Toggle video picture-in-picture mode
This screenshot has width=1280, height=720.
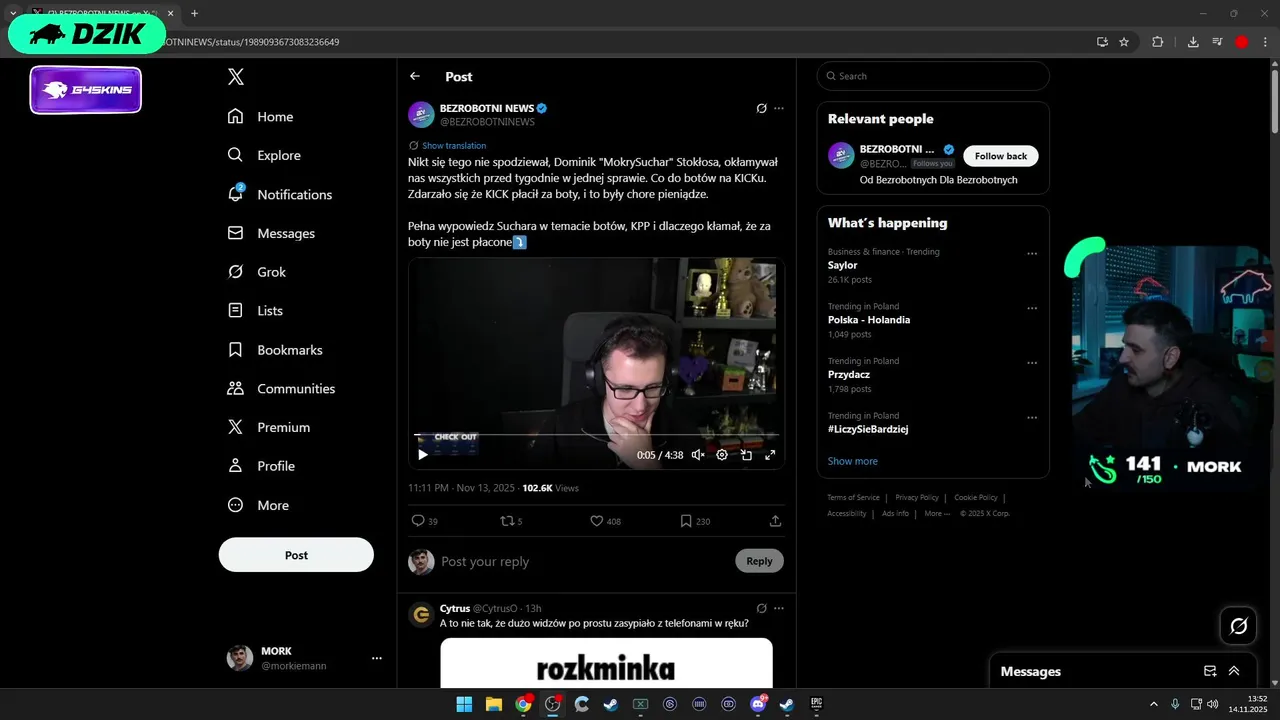coord(746,455)
